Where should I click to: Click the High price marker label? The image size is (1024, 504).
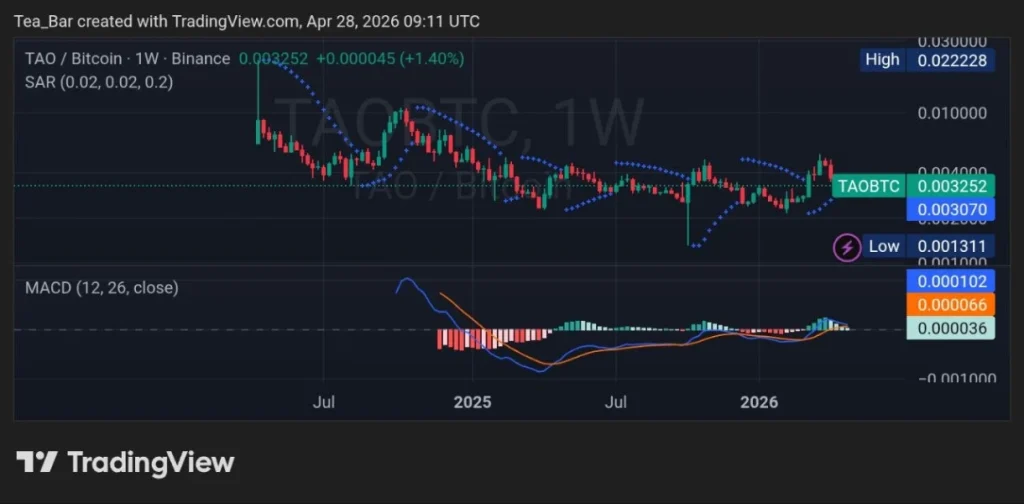coord(882,60)
